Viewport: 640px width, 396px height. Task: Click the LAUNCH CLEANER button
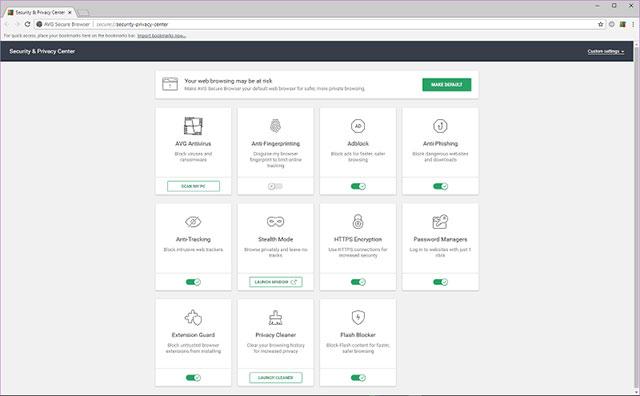[x=276, y=378]
